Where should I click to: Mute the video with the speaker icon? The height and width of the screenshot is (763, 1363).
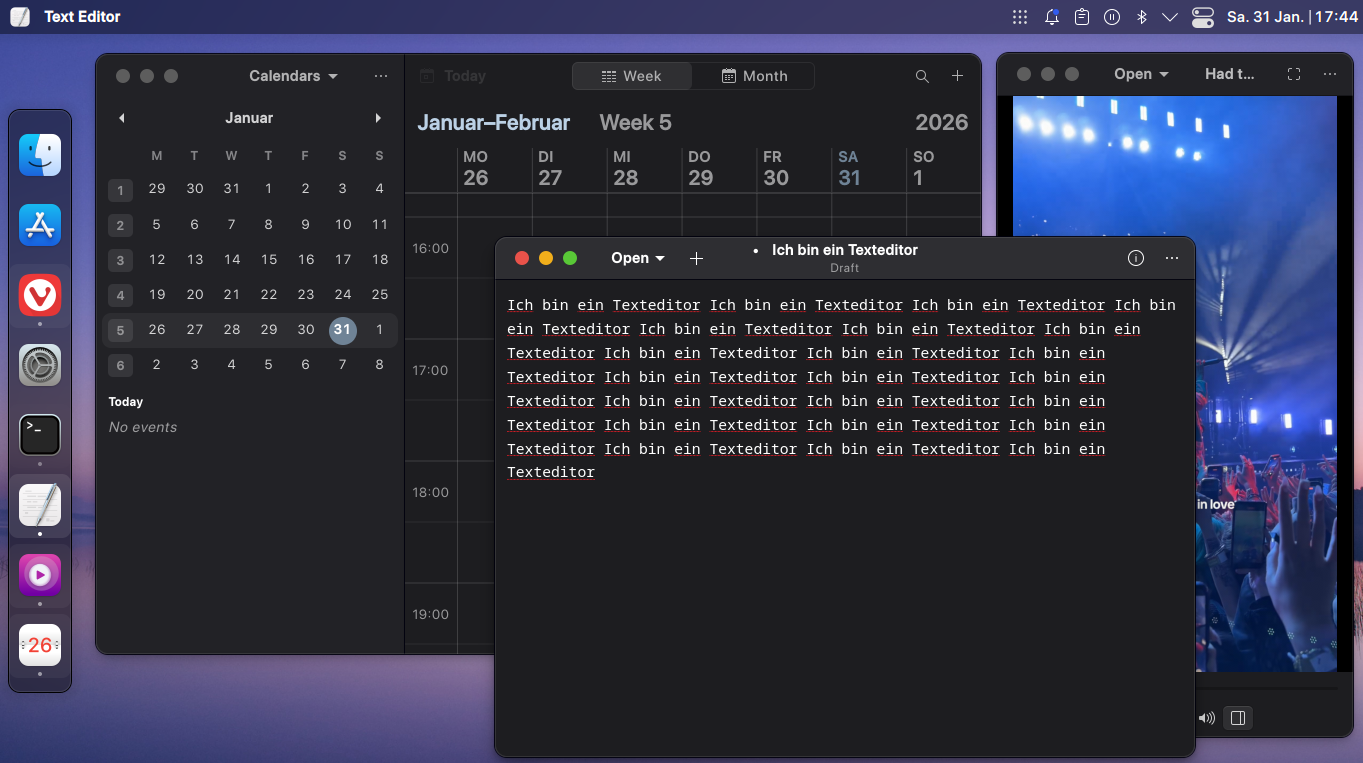tap(1206, 717)
